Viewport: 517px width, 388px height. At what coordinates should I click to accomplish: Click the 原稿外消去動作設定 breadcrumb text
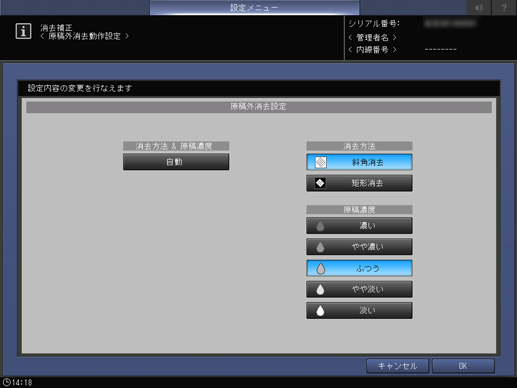84,36
